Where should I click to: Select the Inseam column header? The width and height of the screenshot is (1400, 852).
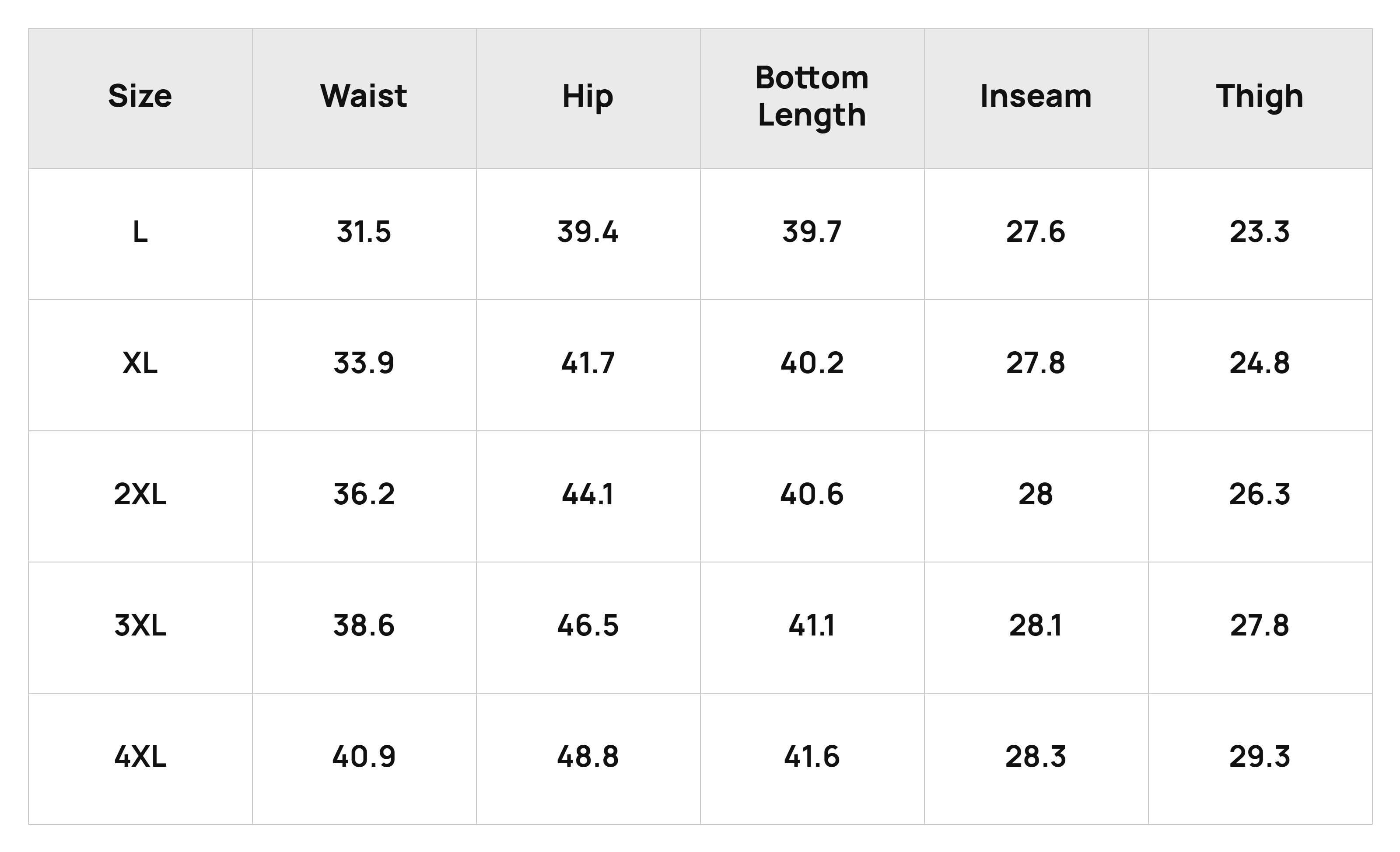coord(1036,98)
